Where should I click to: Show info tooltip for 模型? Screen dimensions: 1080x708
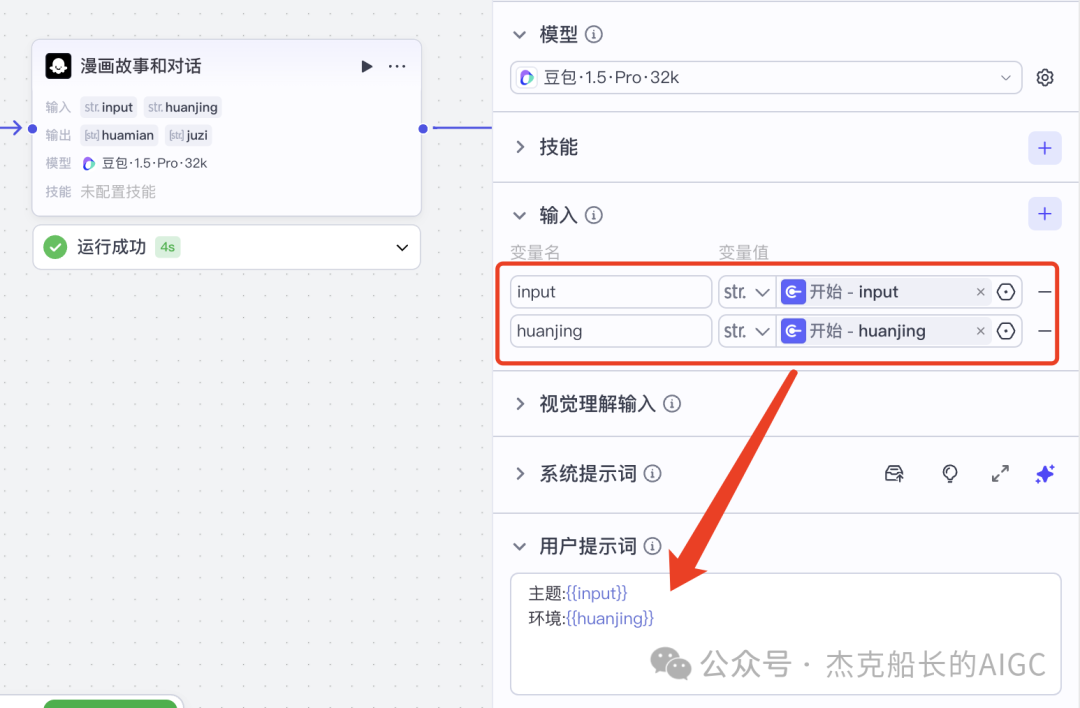click(x=594, y=34)
